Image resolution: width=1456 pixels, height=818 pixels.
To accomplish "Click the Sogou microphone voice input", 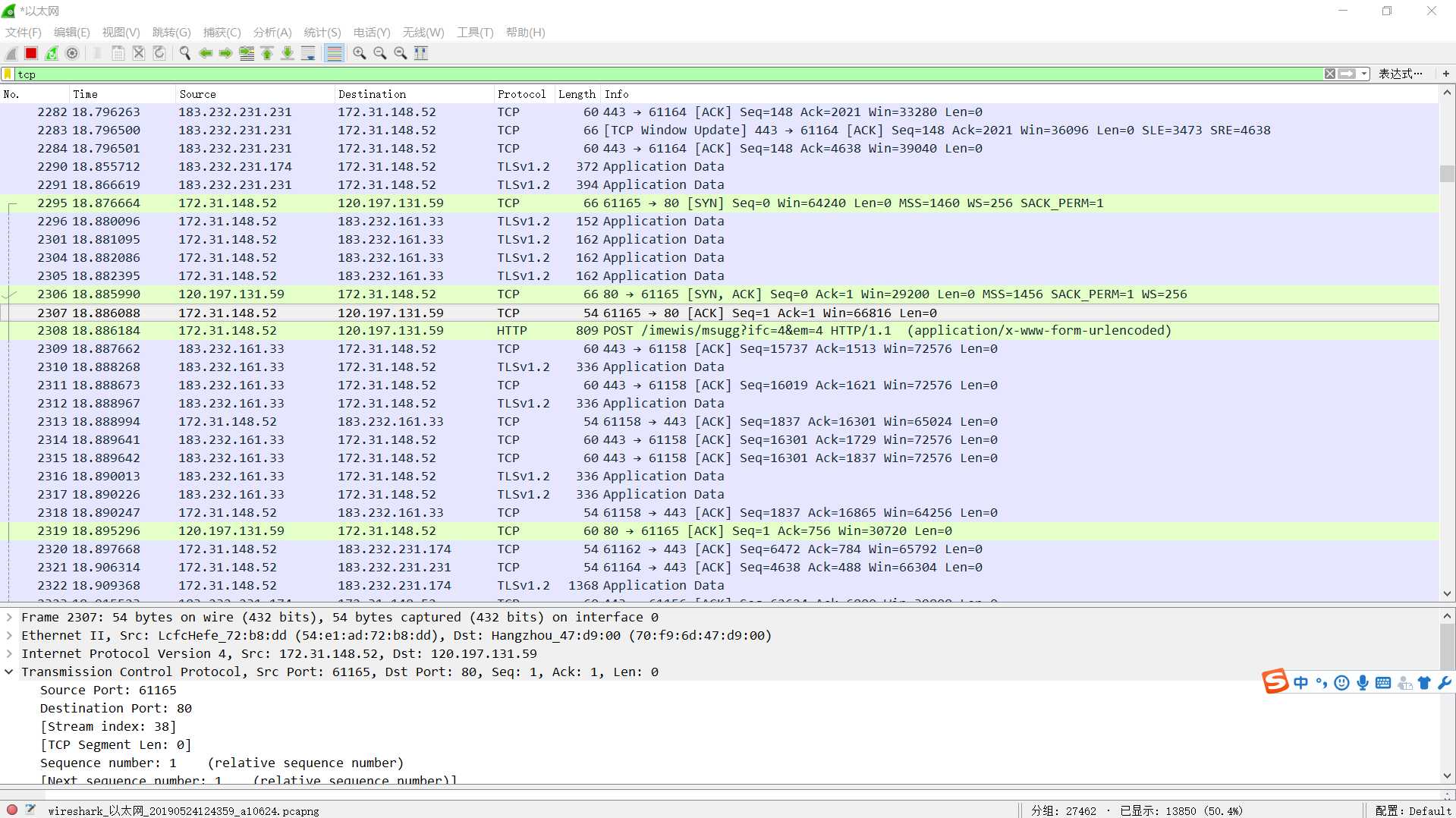I will [1363, 683].
